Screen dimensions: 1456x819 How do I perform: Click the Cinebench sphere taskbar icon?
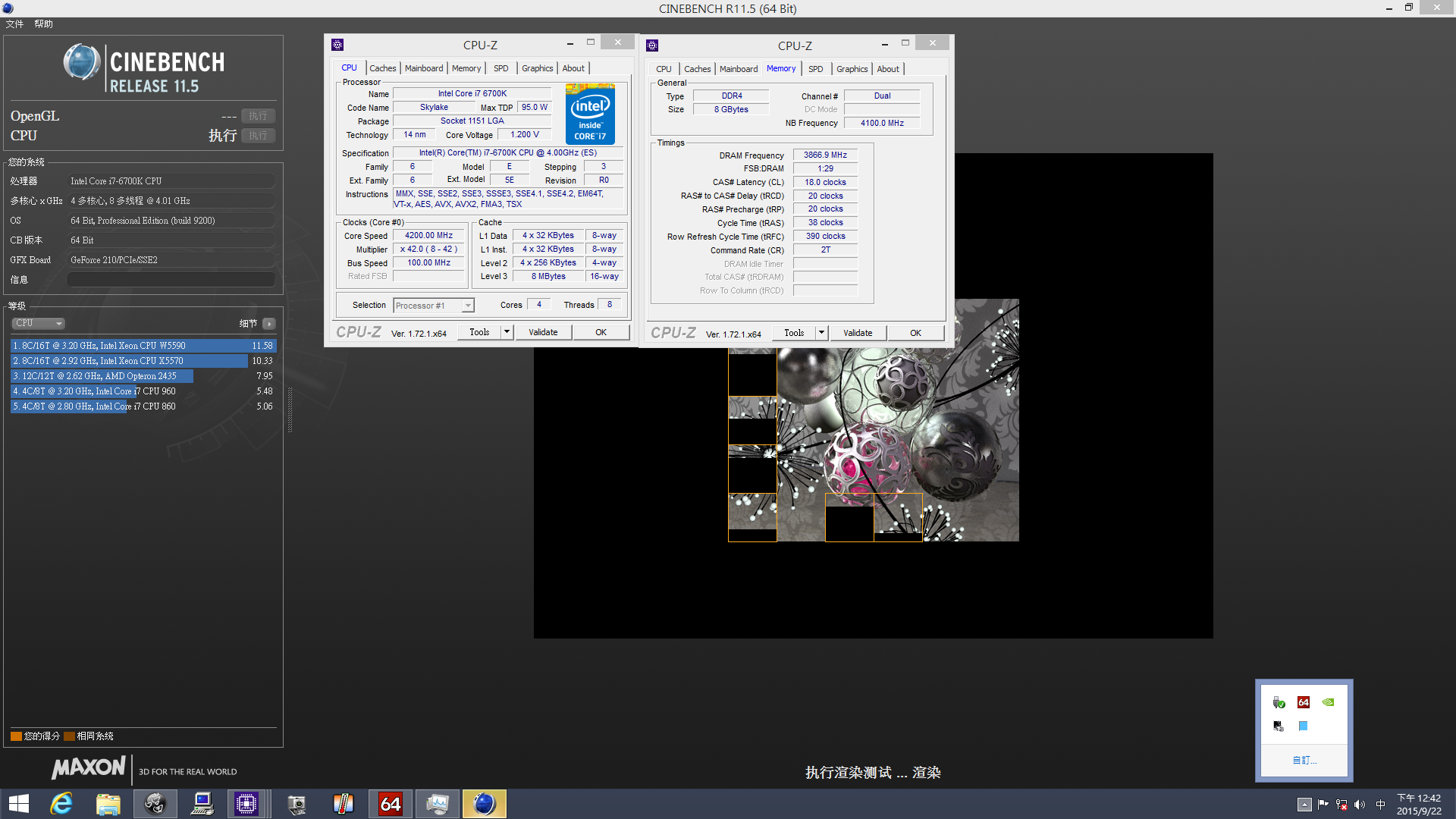pos(484,804)
